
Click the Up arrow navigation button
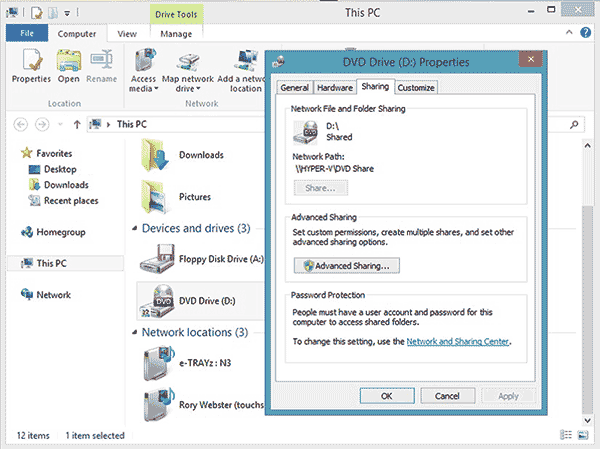point(77,125)
